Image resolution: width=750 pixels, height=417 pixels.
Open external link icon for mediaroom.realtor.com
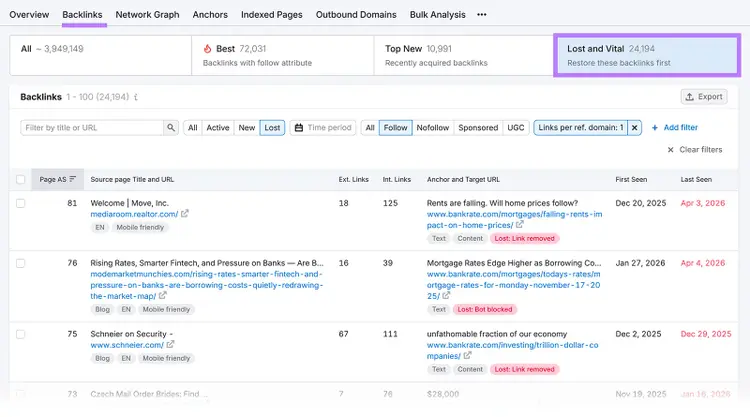pos(185,214)
